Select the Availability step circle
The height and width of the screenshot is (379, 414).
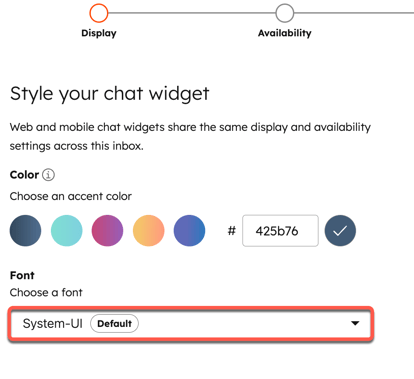(x=285, y=13)
